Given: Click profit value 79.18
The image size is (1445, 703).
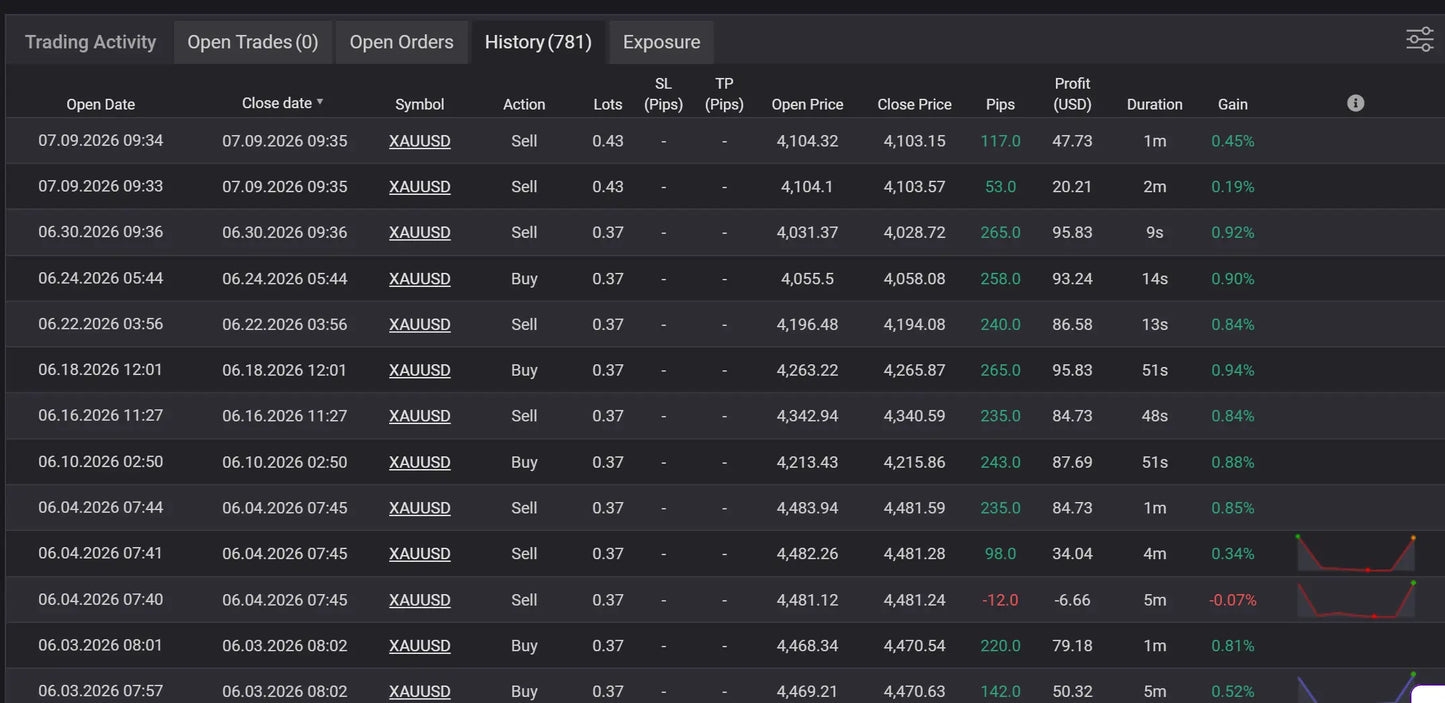Looking at the screenshot, I should tap(1072, 646).
